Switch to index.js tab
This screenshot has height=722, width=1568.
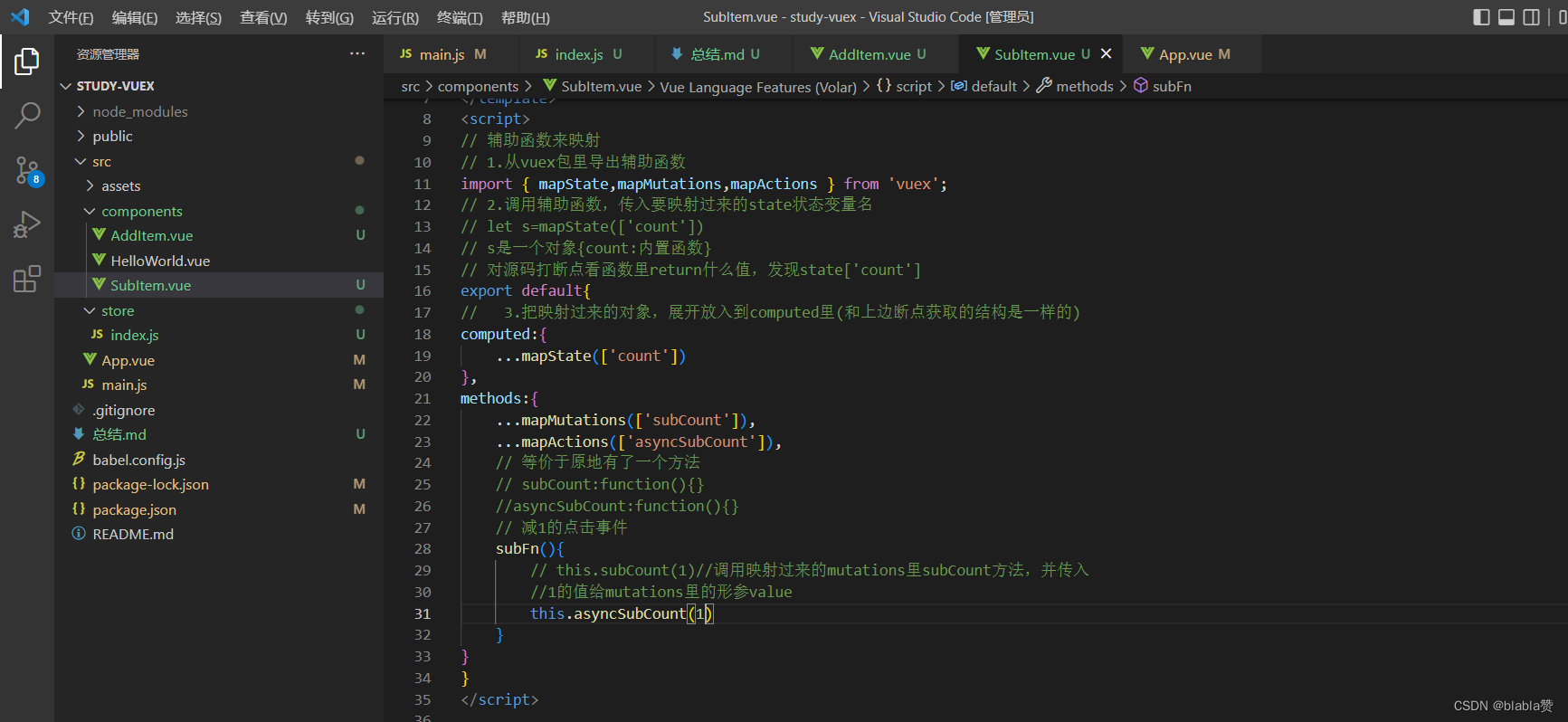pos(587,54)
